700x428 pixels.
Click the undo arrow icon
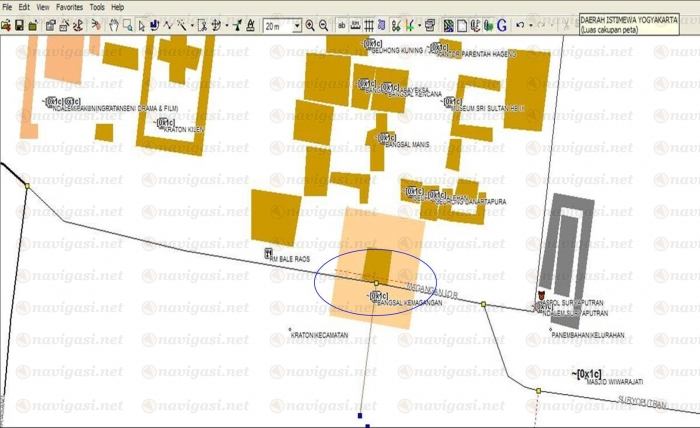click(518, 25)
